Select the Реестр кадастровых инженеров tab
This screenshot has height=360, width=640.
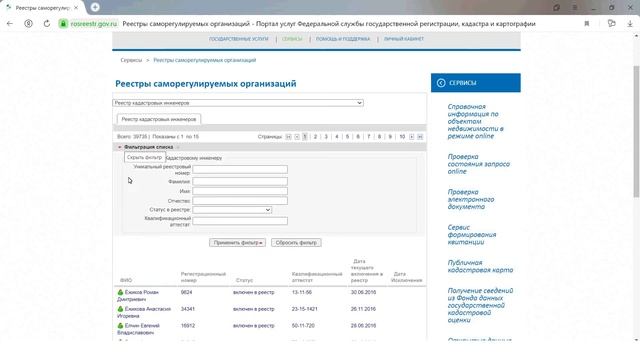[159, 119]
